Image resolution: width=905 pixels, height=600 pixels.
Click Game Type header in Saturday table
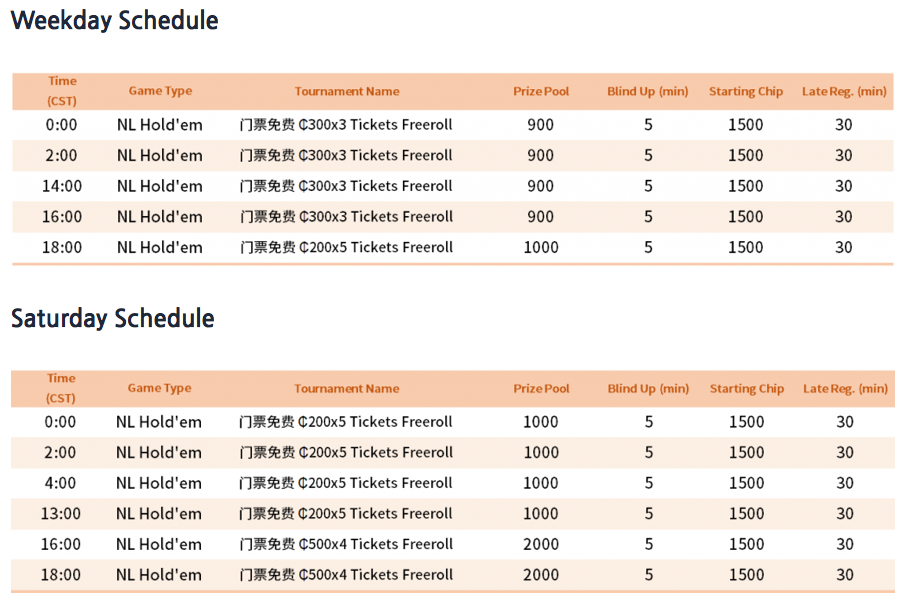[159, 388]
